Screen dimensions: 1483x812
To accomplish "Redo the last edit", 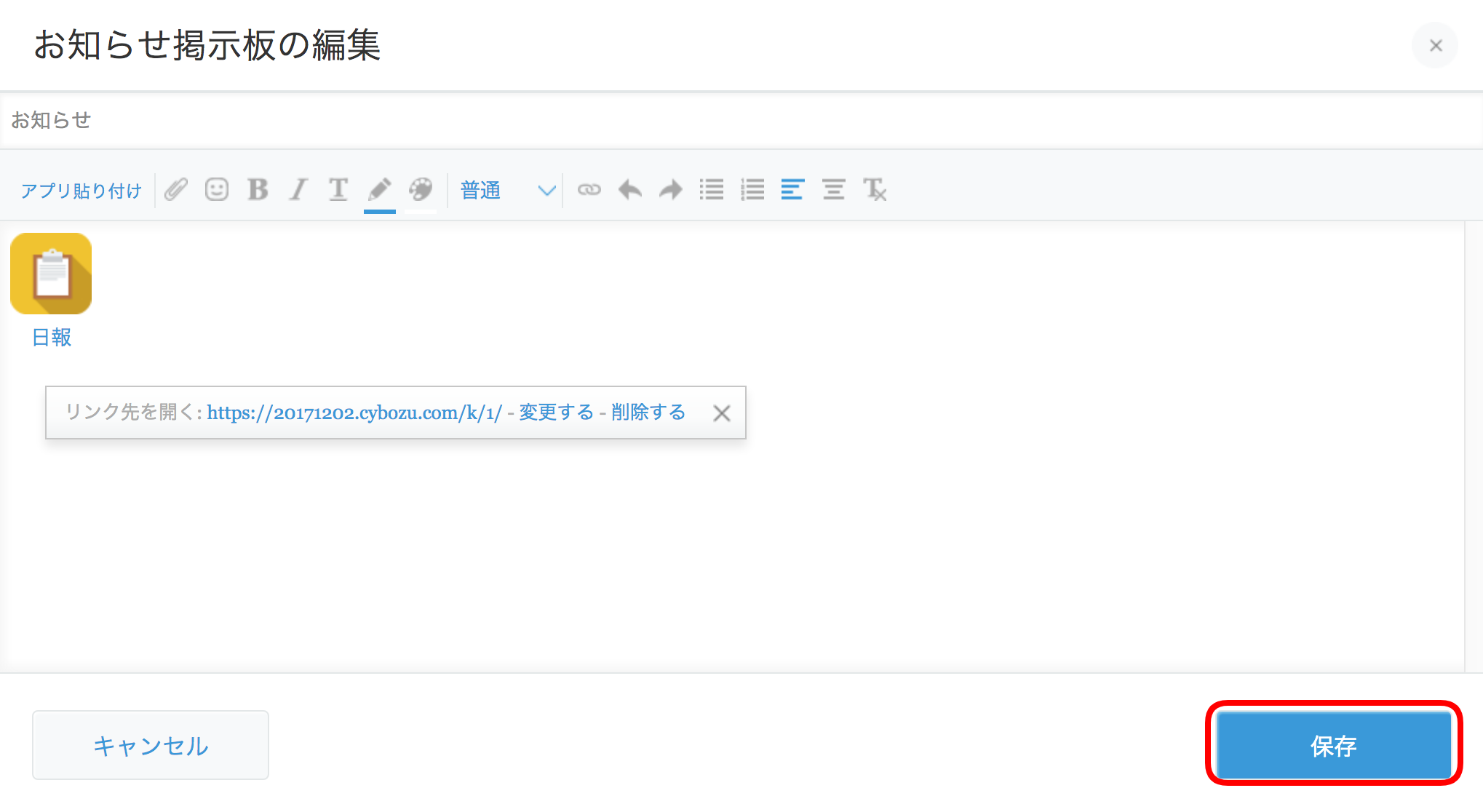I will [x=671, y=190].
